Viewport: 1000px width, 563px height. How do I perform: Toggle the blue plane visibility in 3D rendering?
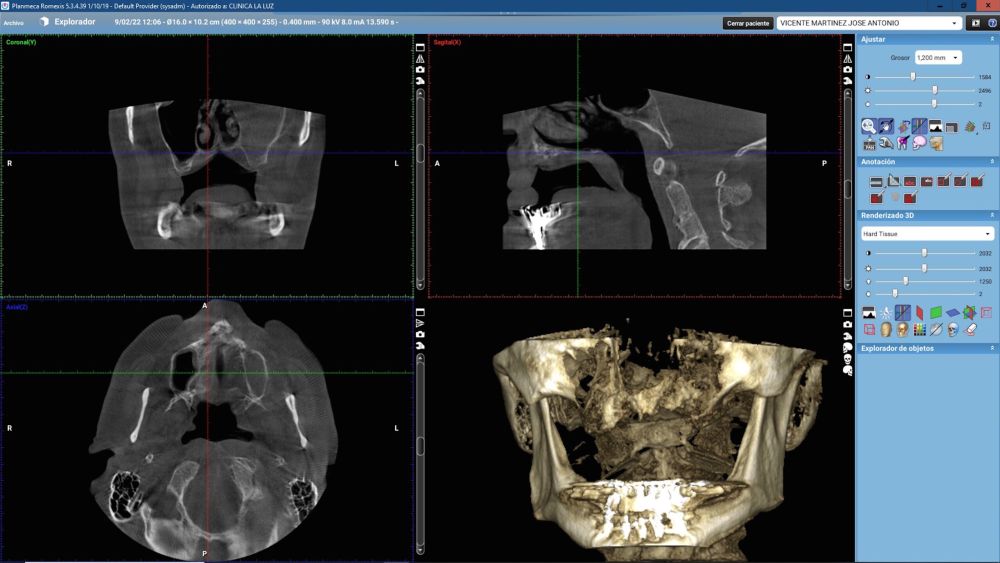pyautogui.click(x=952, y=312)
